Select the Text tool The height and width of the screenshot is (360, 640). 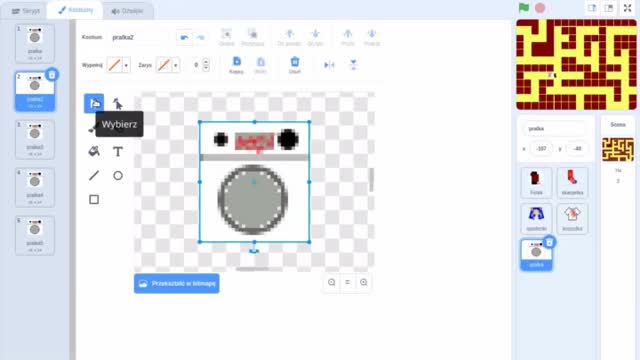[x=118, y=151]
